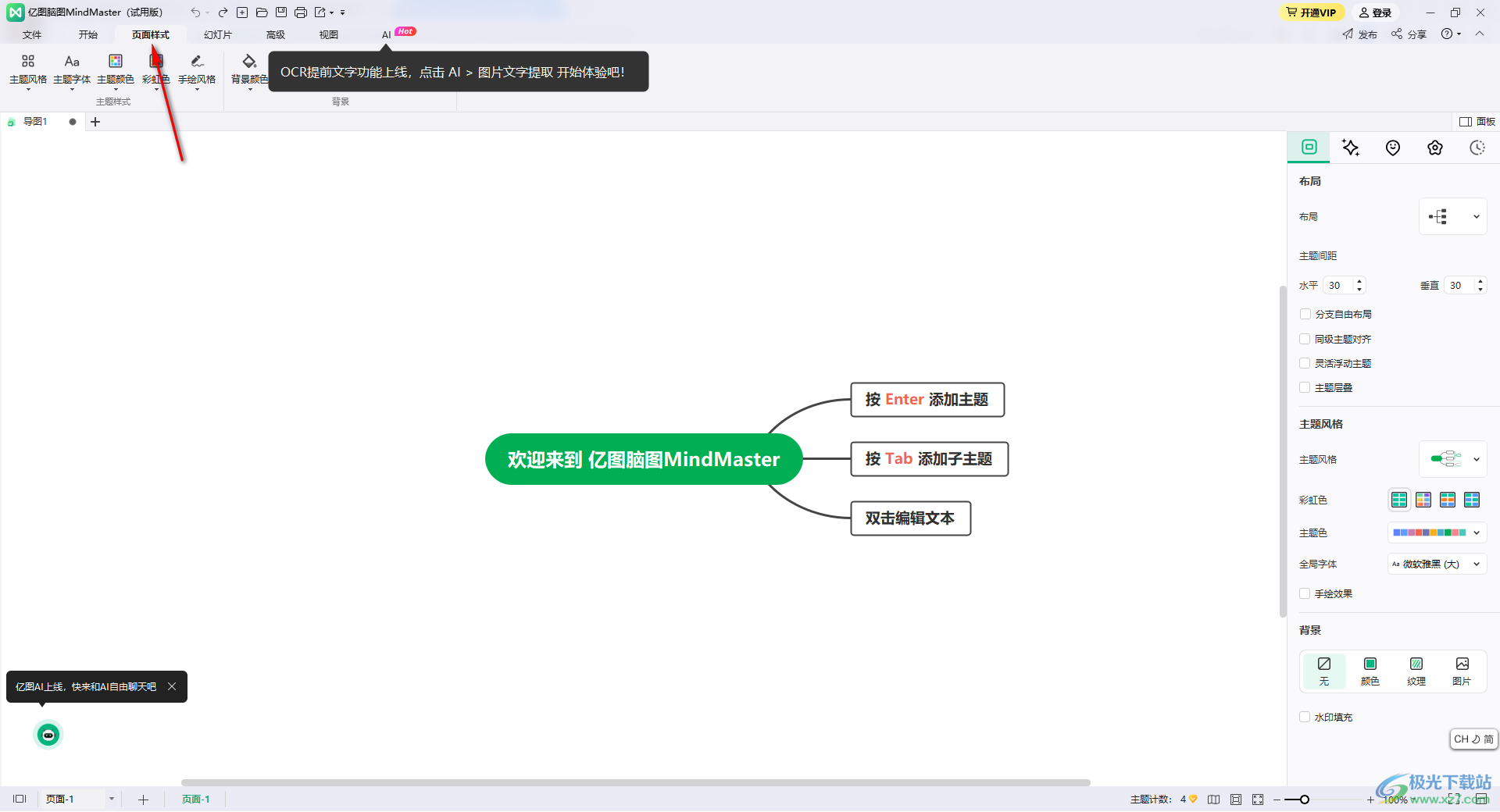1500x812 pixels.
Task: Enable 主题层叠 checkbox
Action: [1305, 387]
